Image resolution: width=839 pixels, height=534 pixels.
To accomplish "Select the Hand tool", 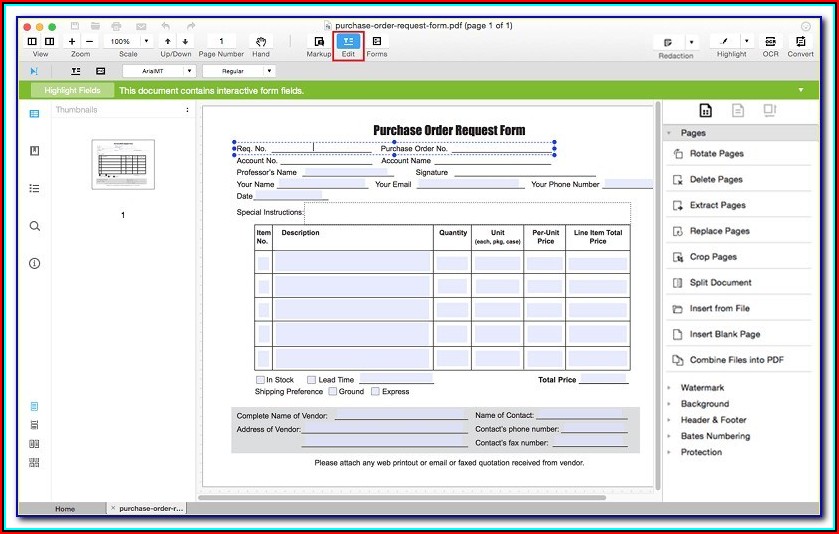I will click(261, 42).
